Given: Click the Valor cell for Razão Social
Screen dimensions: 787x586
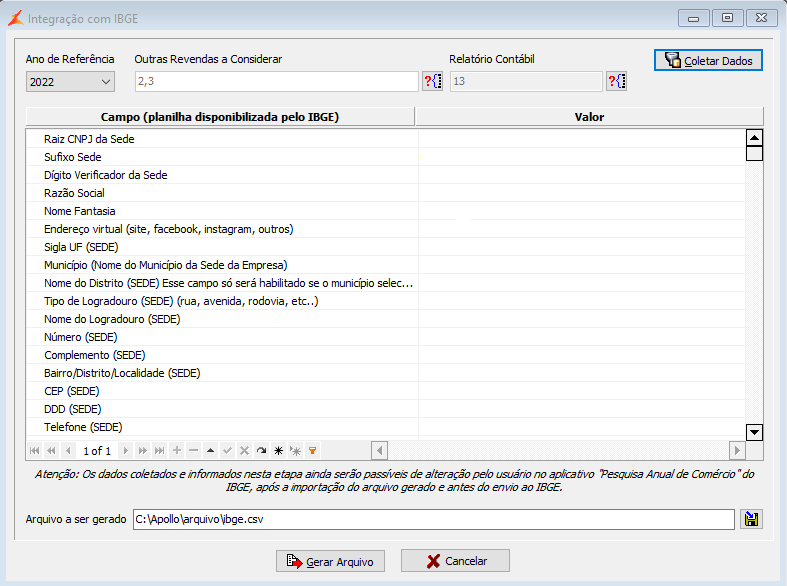Looking at the screenshot, I should click(x=582, y=193).
